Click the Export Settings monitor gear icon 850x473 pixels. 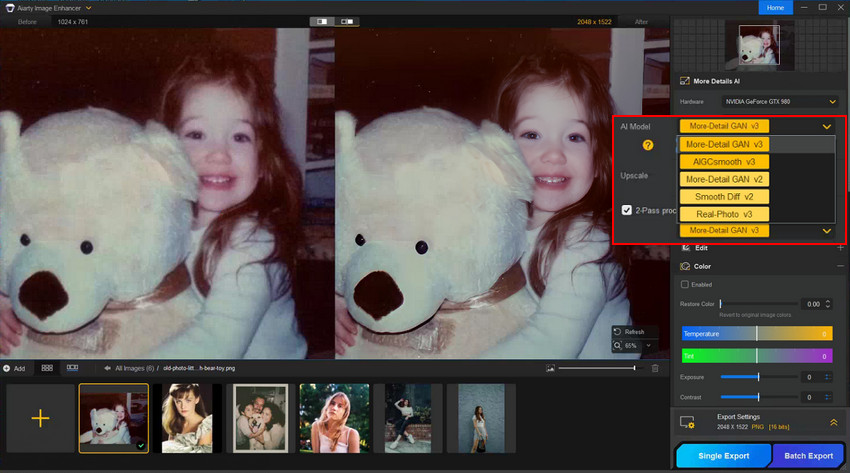[688, 423]
